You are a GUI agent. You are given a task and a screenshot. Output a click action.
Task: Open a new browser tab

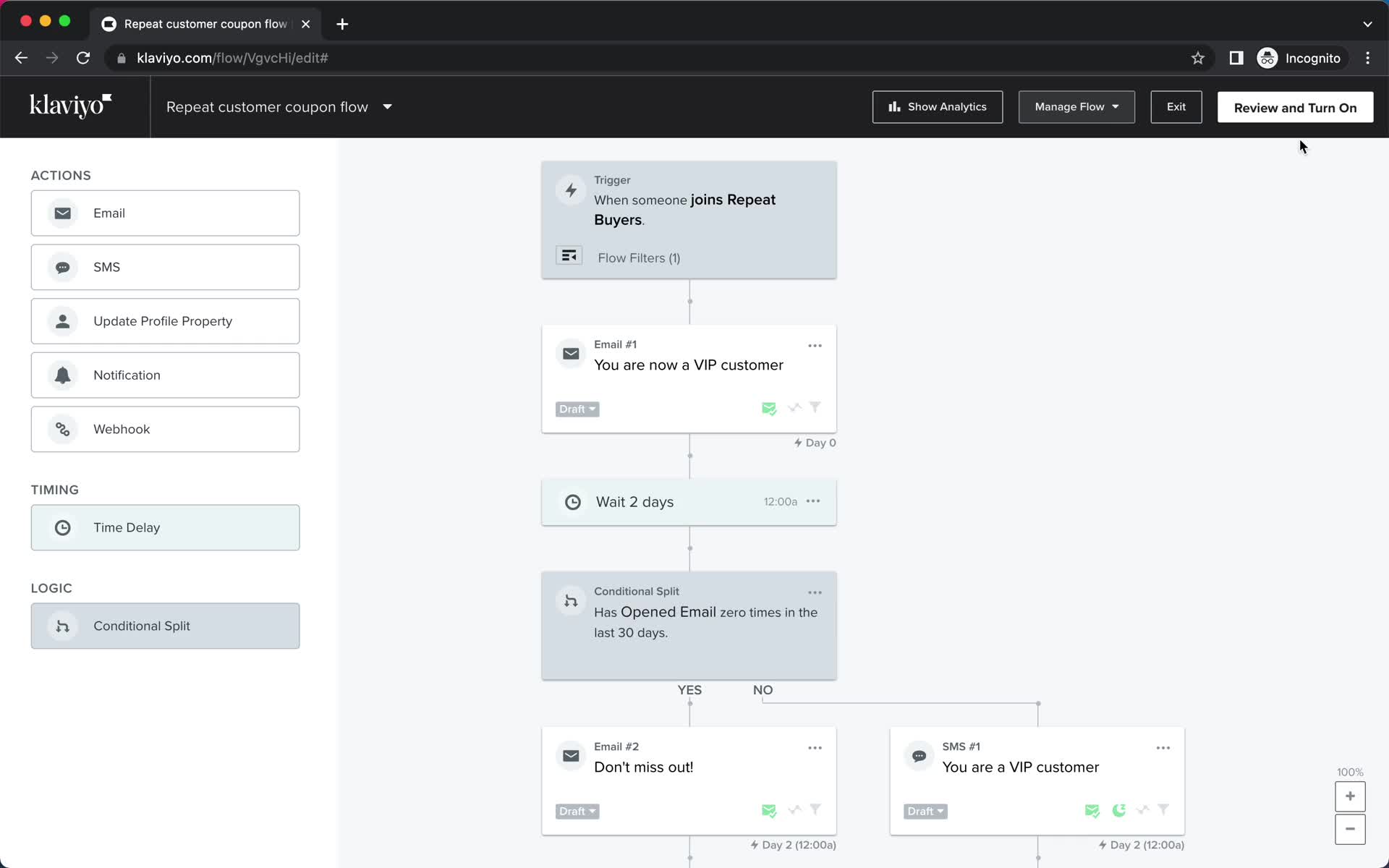342,24
